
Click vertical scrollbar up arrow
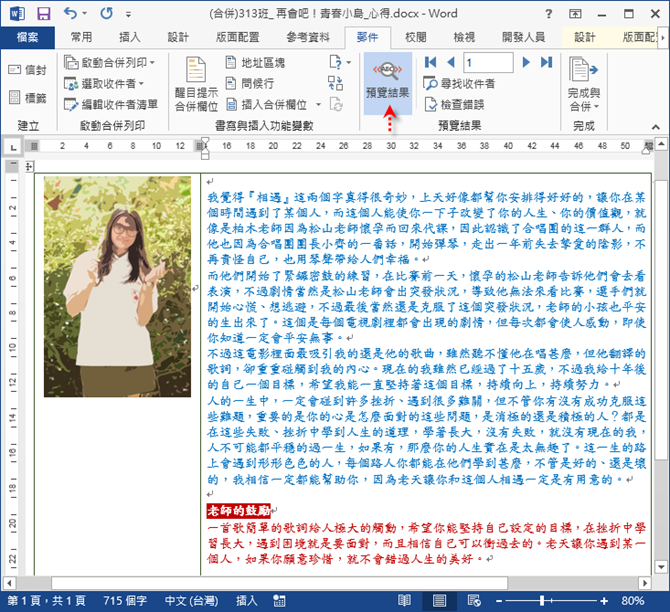pos(661,144)
